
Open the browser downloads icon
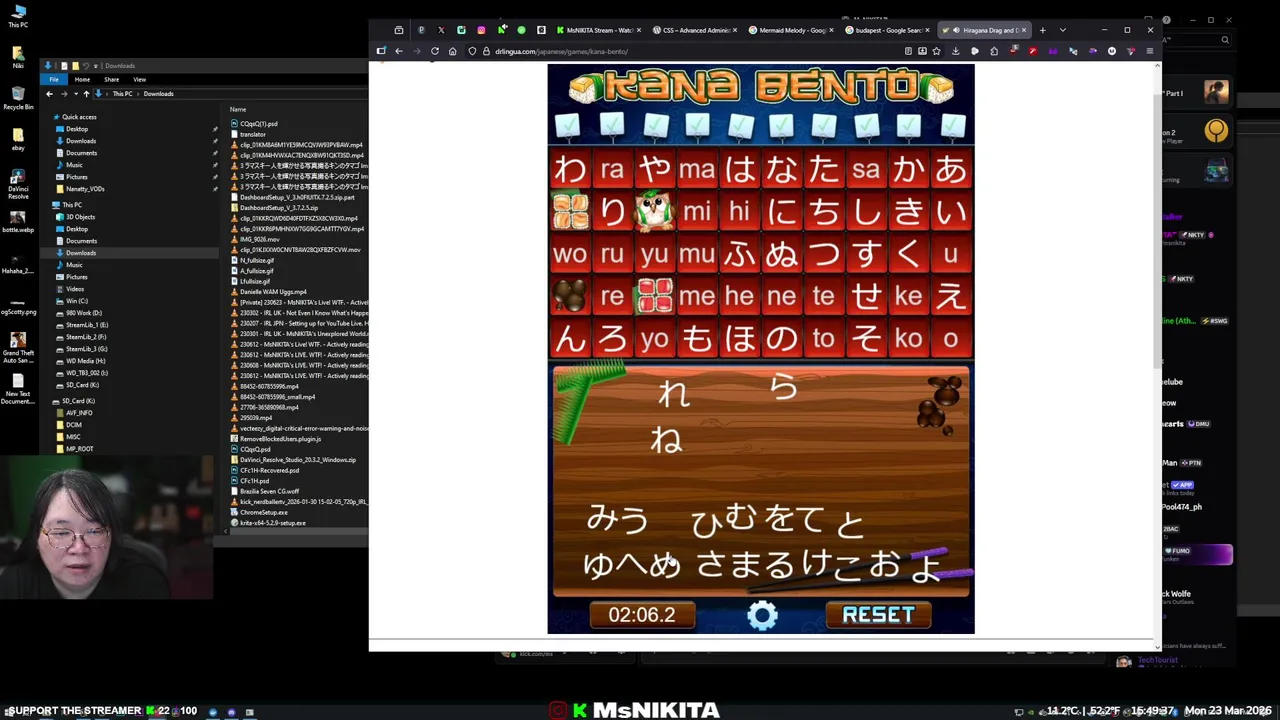[956, 51]
